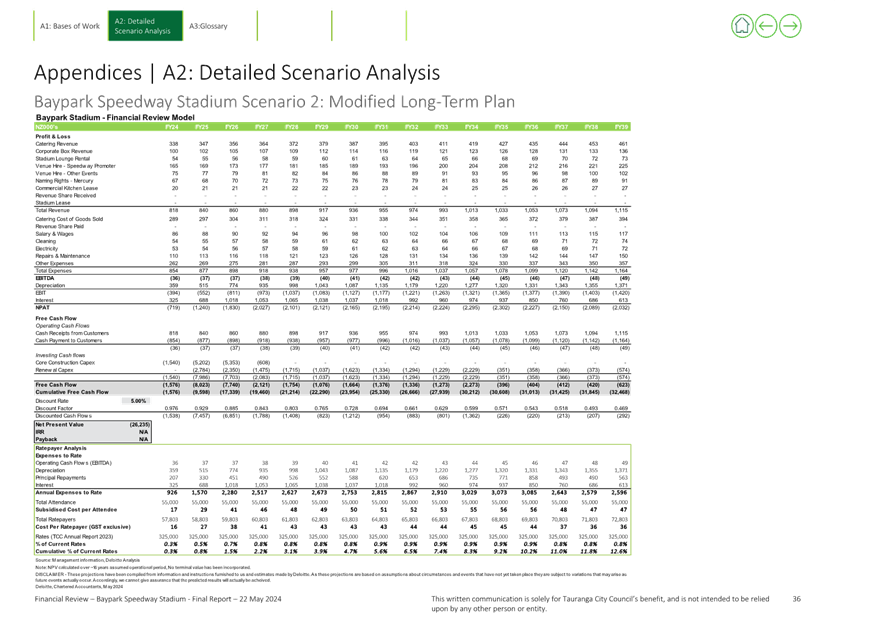The image size is (885, 626).
Task: Select the A2: Detailed Scenario Analysis tab
Action: (x=145, y=26)
